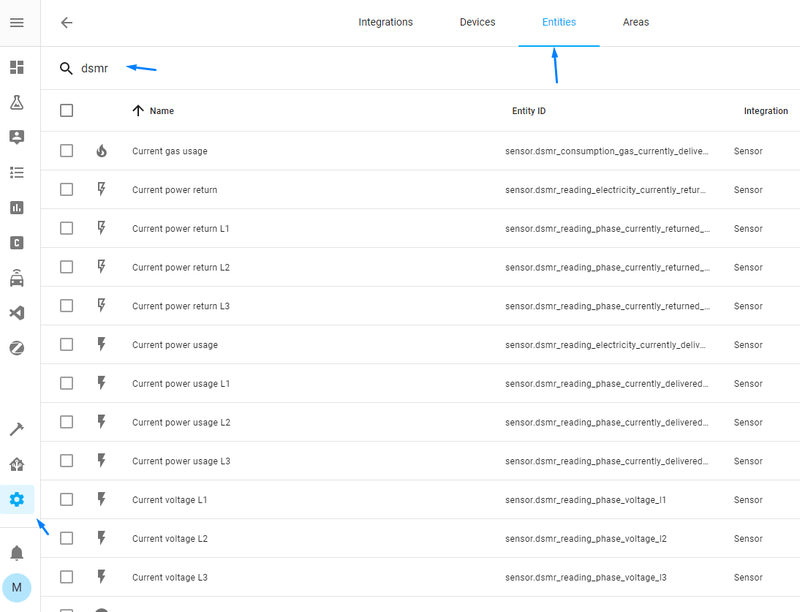800x612 pixels.
Task: Open the Visual Studio Code sidebar icon
Action: (17, 313)
